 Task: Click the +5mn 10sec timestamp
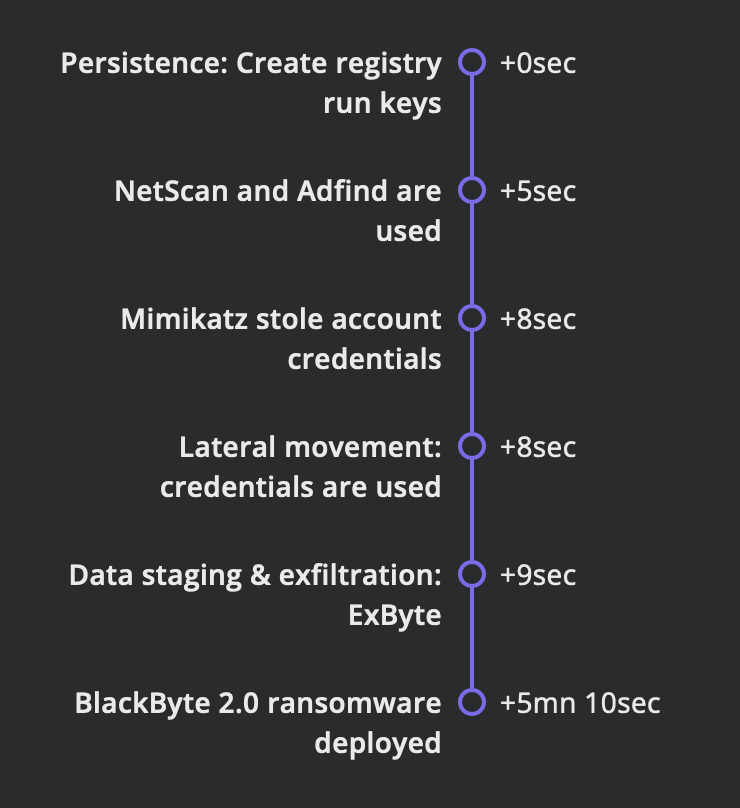[580, 703]
